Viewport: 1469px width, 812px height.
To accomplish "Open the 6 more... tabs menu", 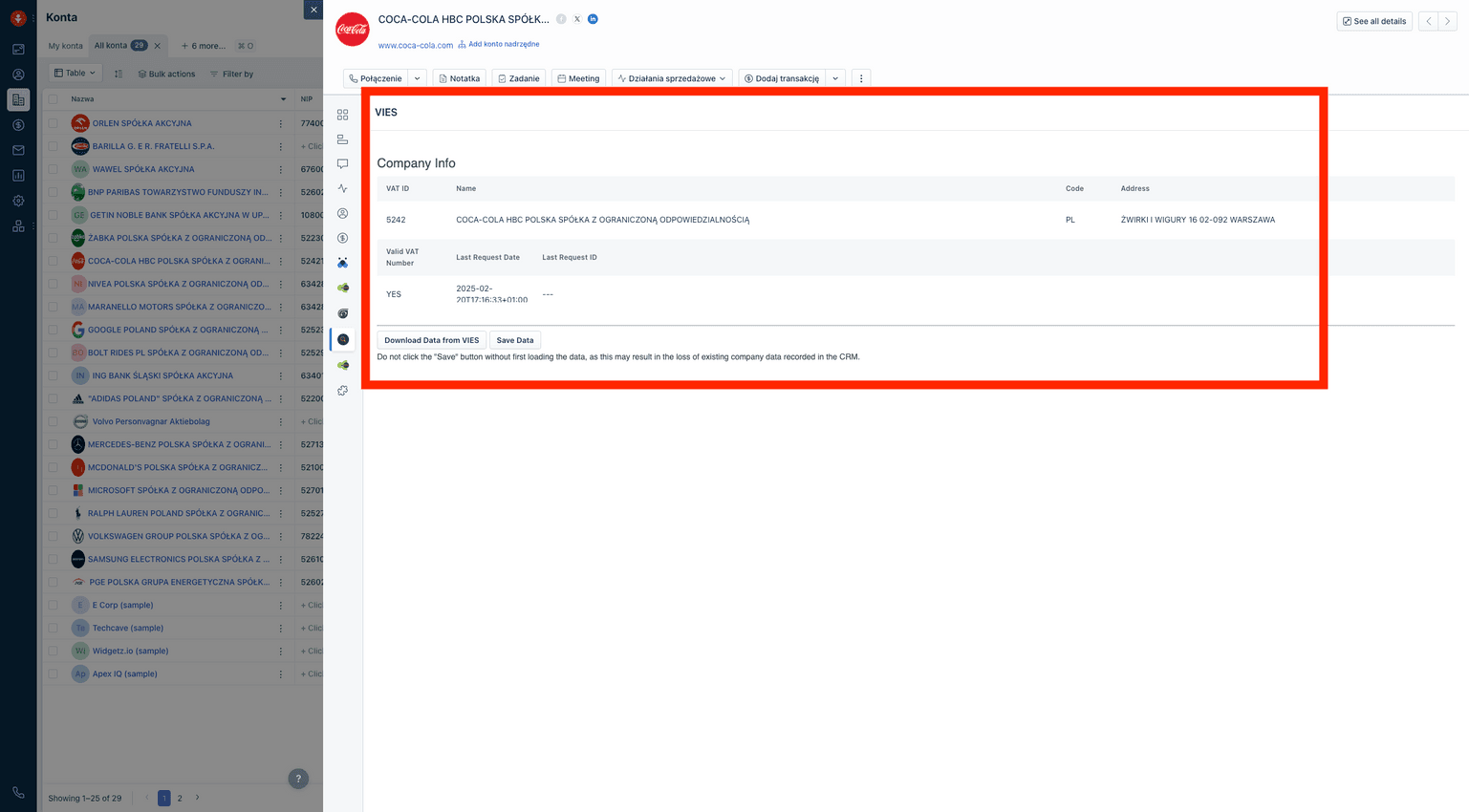I will tap(204, 46).
